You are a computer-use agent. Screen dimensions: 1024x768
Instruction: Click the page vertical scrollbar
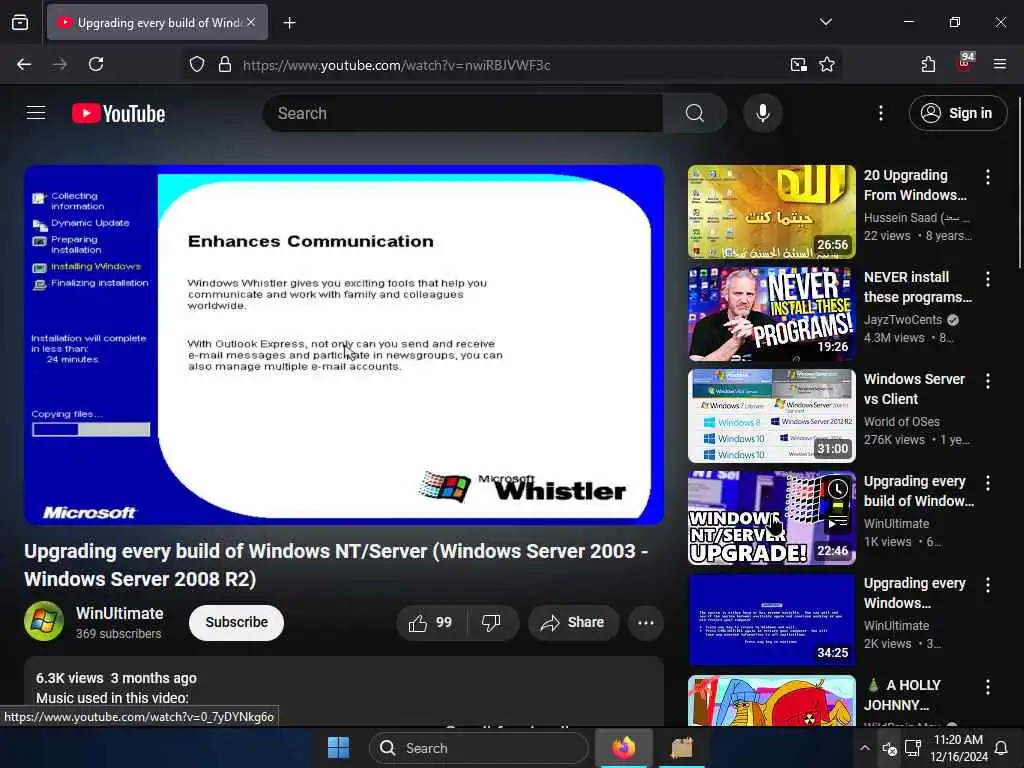tap(1019, 183)
